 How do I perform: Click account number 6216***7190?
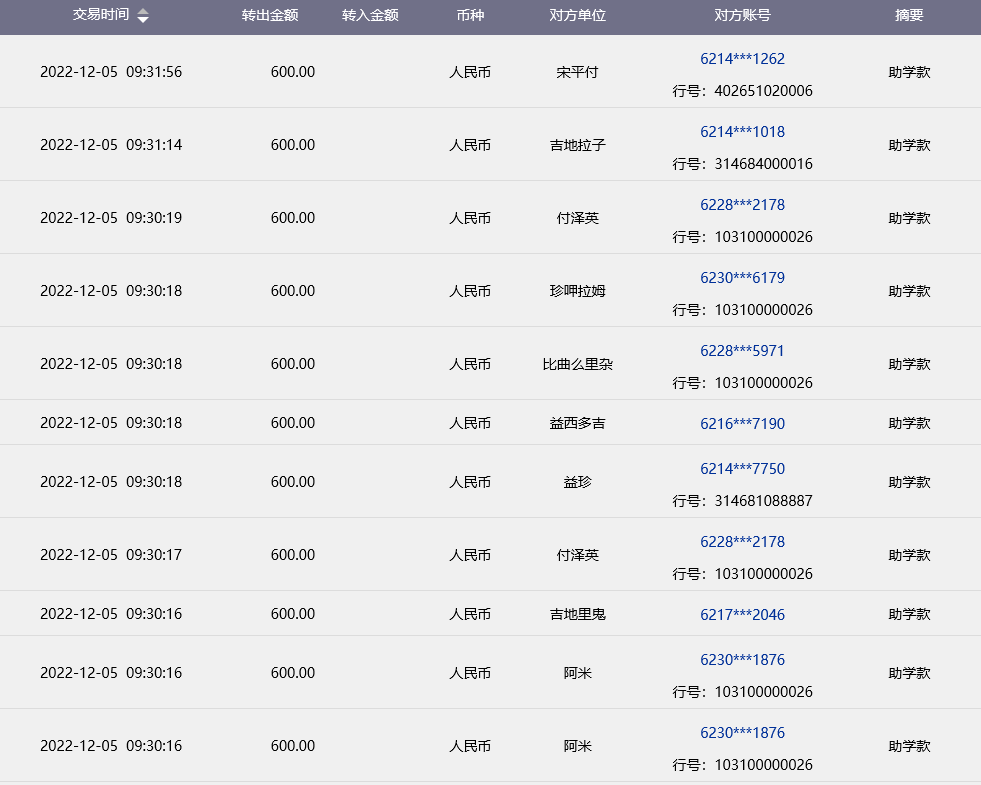[742, 424]
